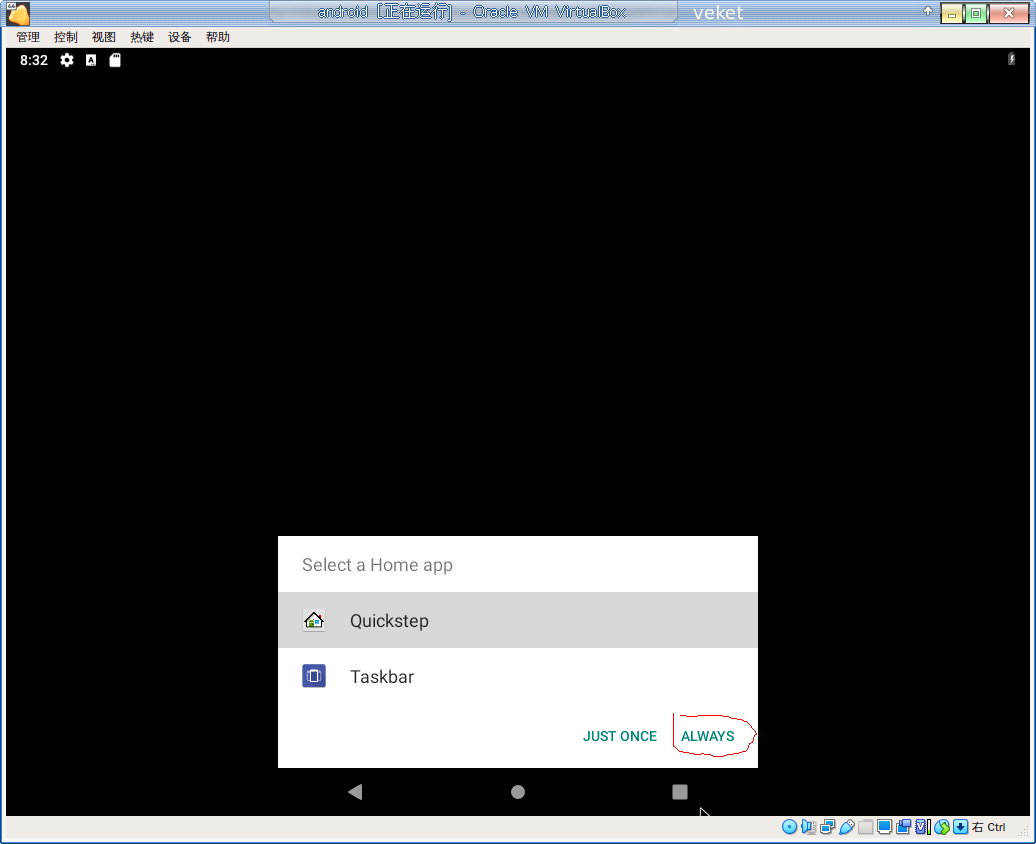Select Quickstep as Home app
The height and width of the screenshot is (844, 1036).
point(518,620)
